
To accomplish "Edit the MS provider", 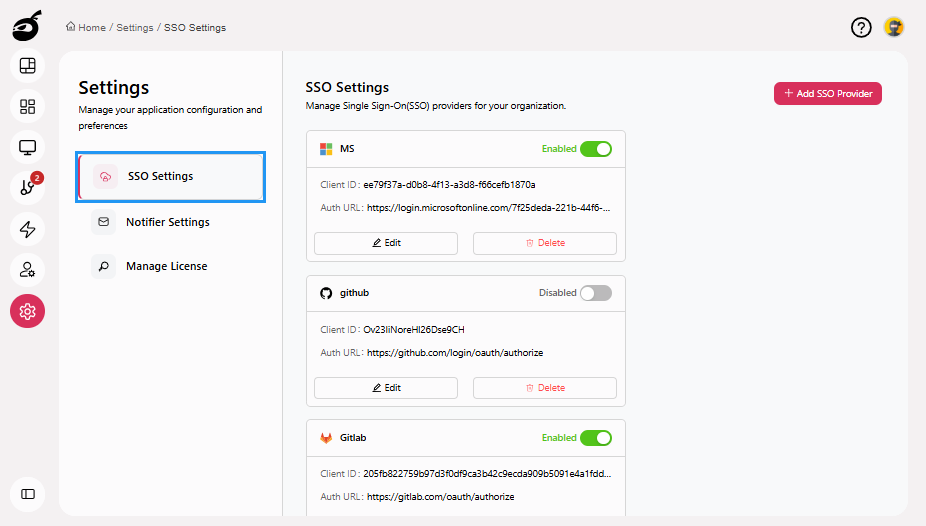I will pos(386,243).
